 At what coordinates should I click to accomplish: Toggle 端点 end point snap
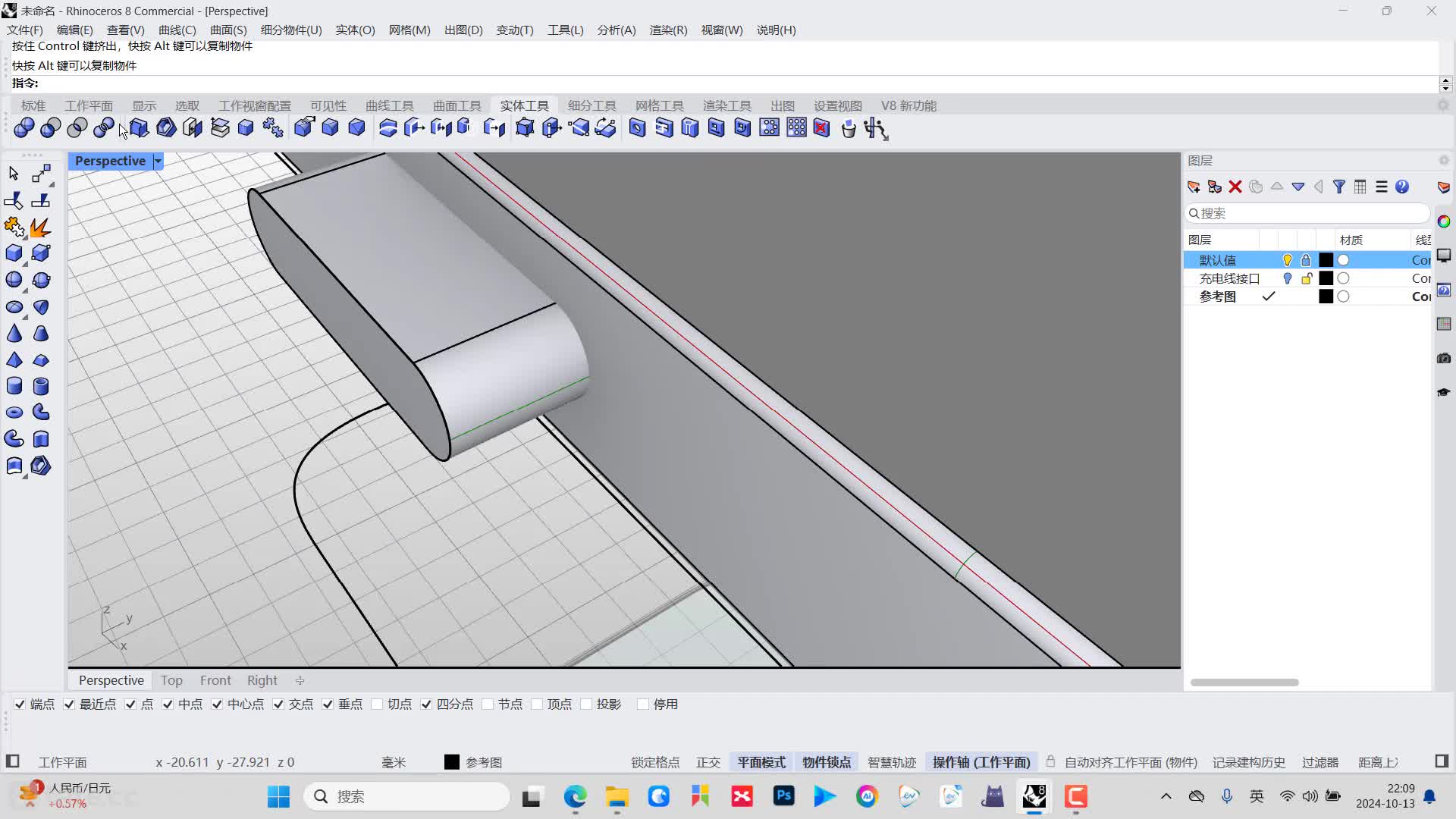[20, 704]
